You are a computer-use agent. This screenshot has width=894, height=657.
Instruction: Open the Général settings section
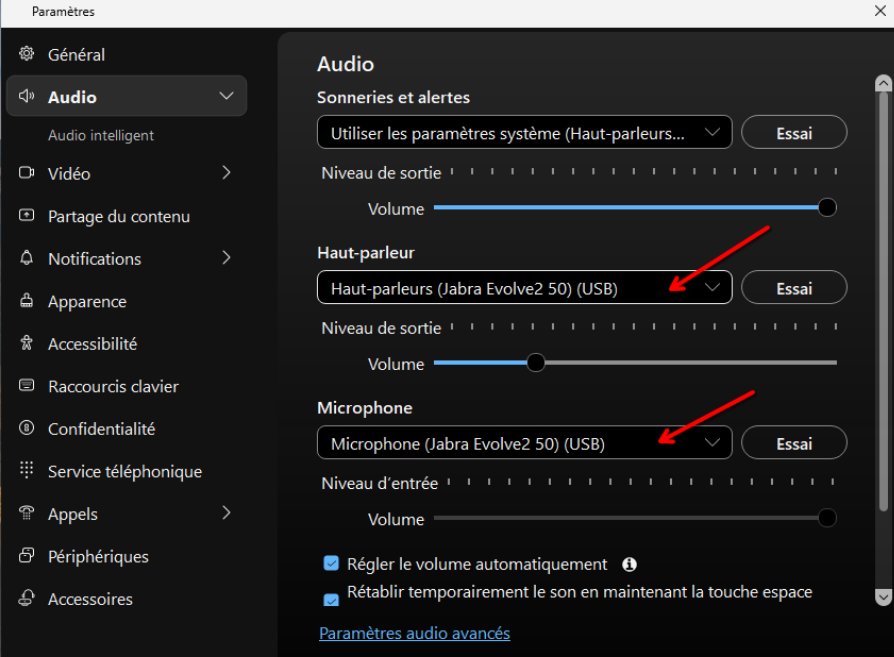(126, 54)
